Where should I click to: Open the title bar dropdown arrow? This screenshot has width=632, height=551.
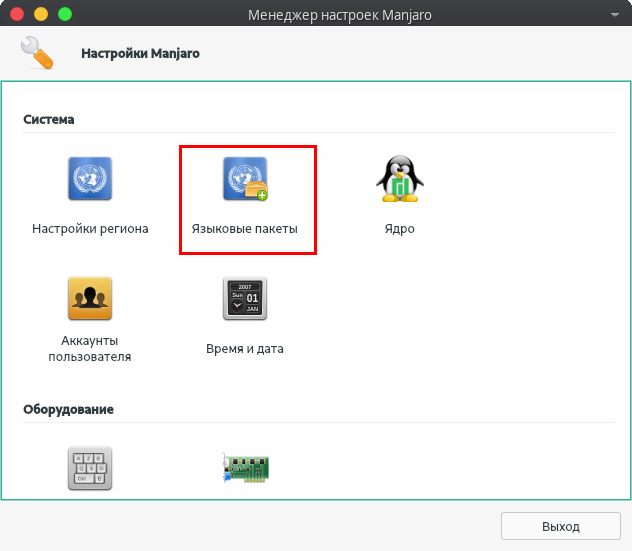[x=615, y=15]
